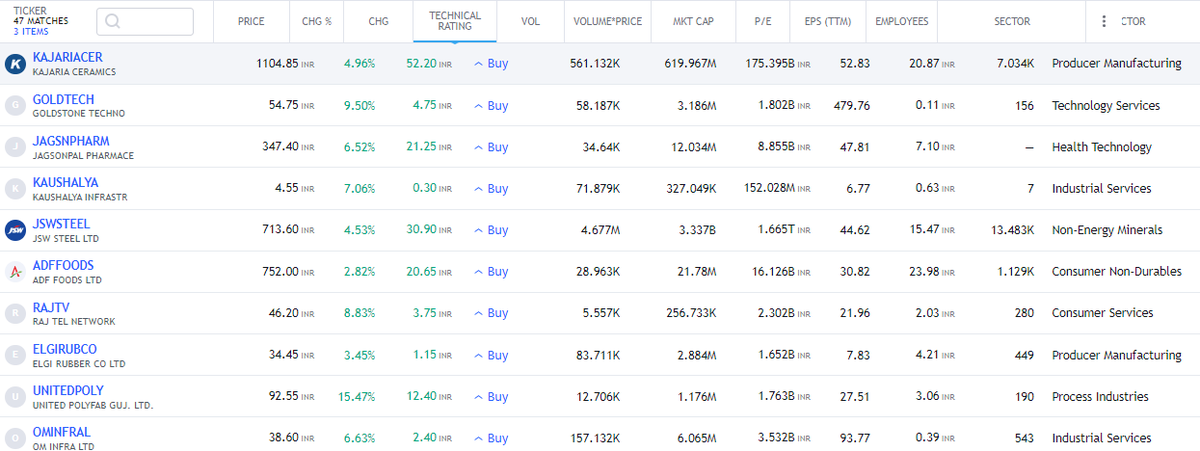Click Consumer Services sector text

click(1102, 313)
